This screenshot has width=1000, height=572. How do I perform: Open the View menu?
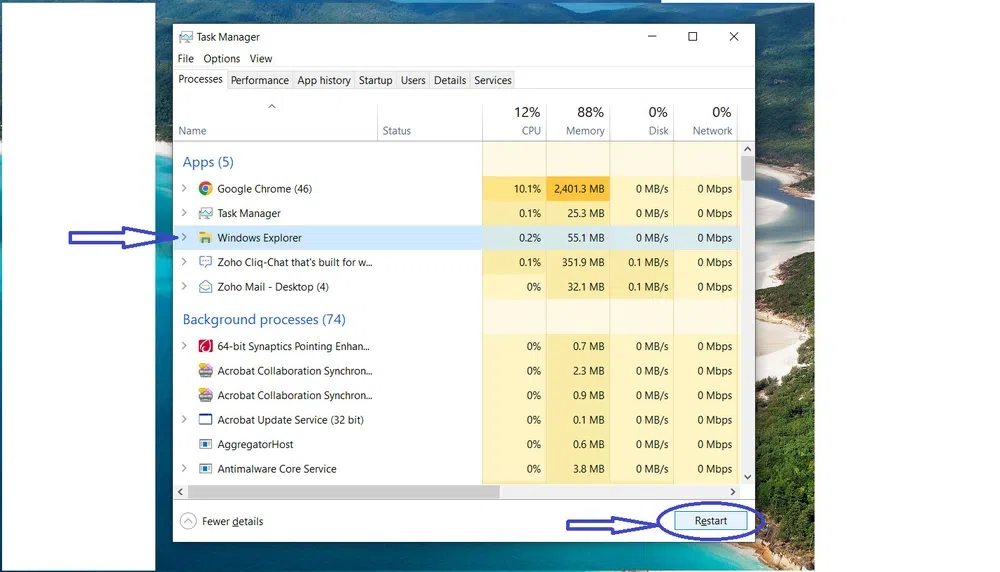(x=261, y=59)
